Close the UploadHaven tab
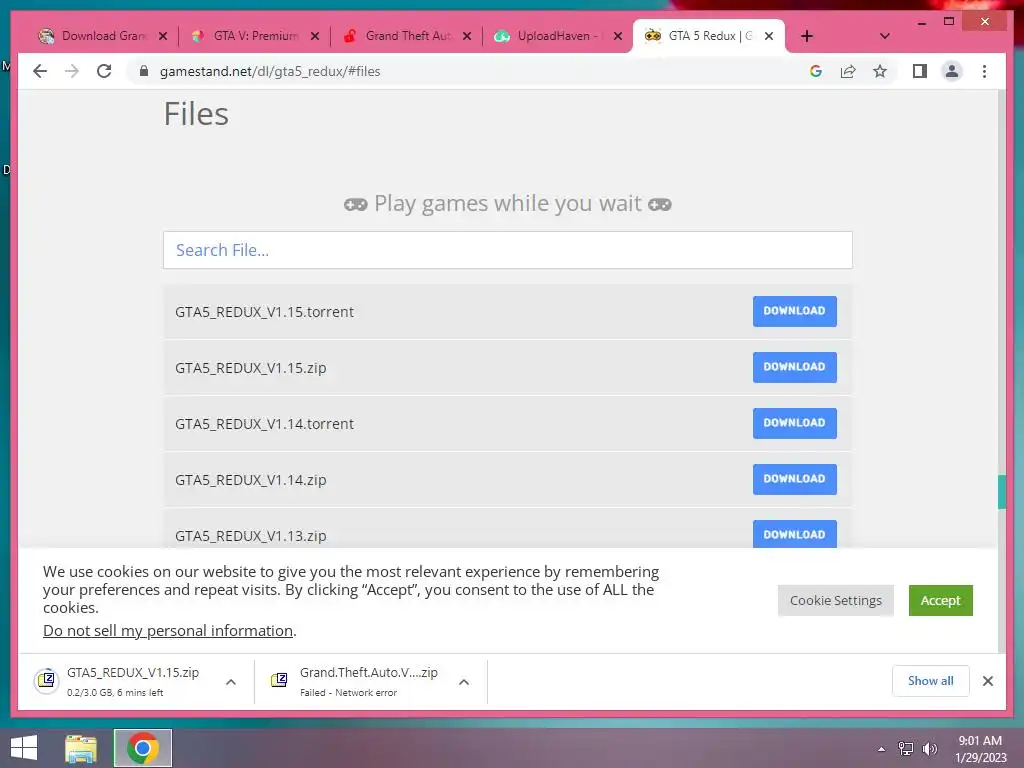 pyautogui.click(x=618, y=36)
